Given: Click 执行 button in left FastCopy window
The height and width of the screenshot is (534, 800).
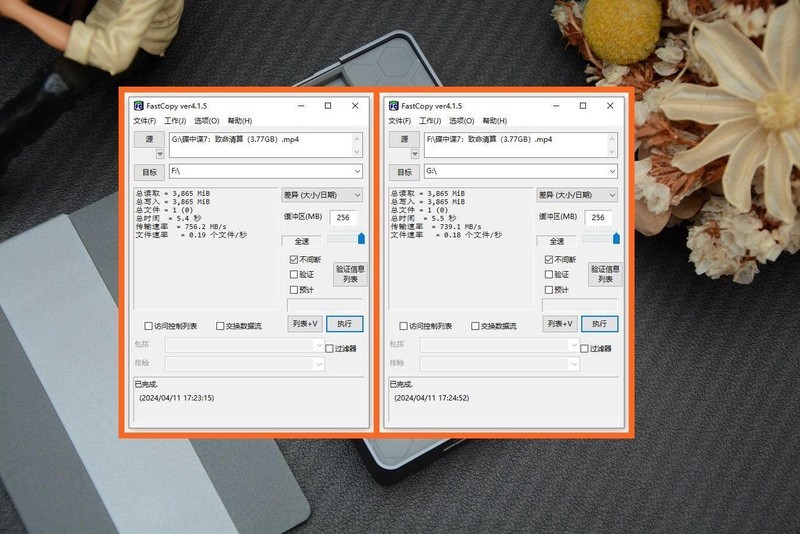Looking at the screenshot, I should pos(344,324).
